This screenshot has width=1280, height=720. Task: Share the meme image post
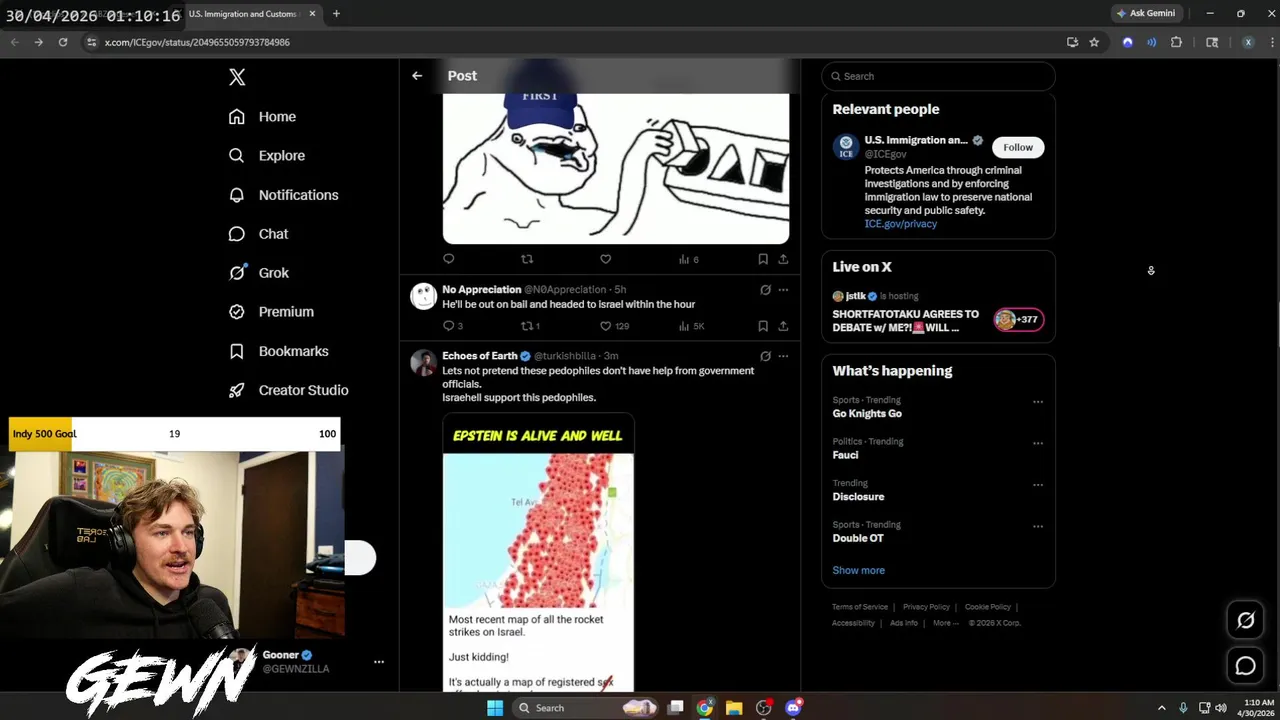[x=783, y=259]
